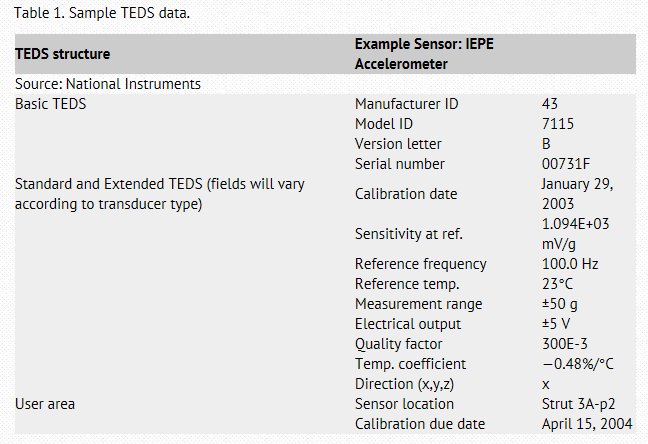Click the 'Reference frequency' field name
Viewport: 648px width, 444px height.
[421, 264]
